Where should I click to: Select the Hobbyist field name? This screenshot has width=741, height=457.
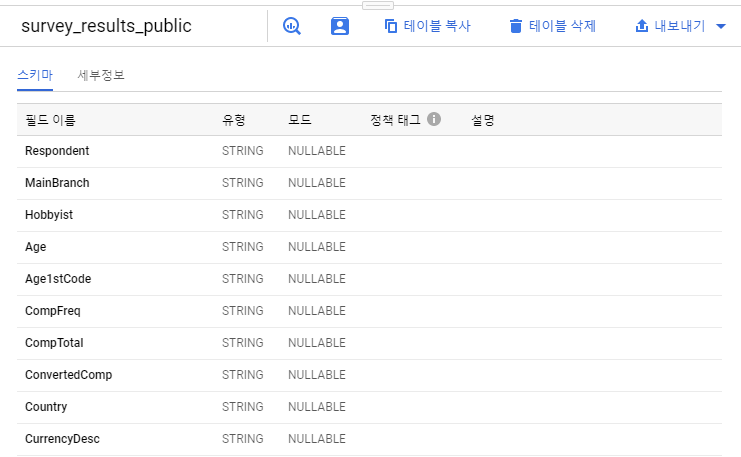coord(49,215)
